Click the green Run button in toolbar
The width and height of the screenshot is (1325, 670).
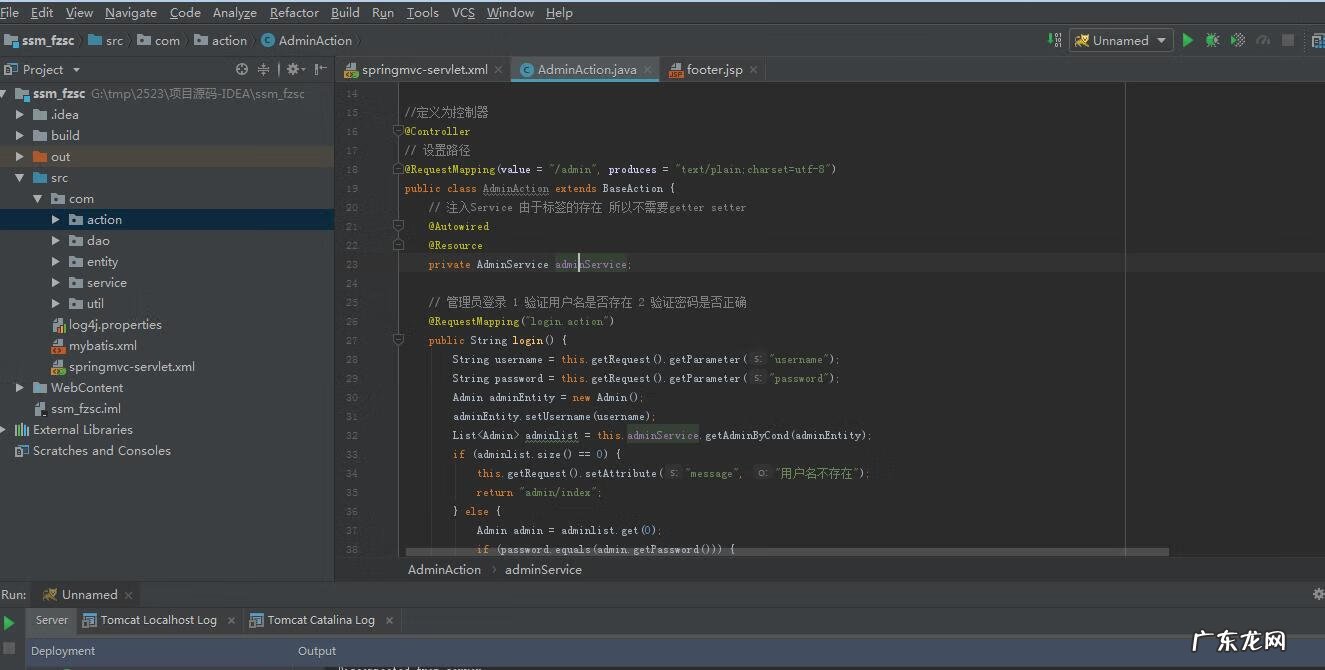[1188, 41]
